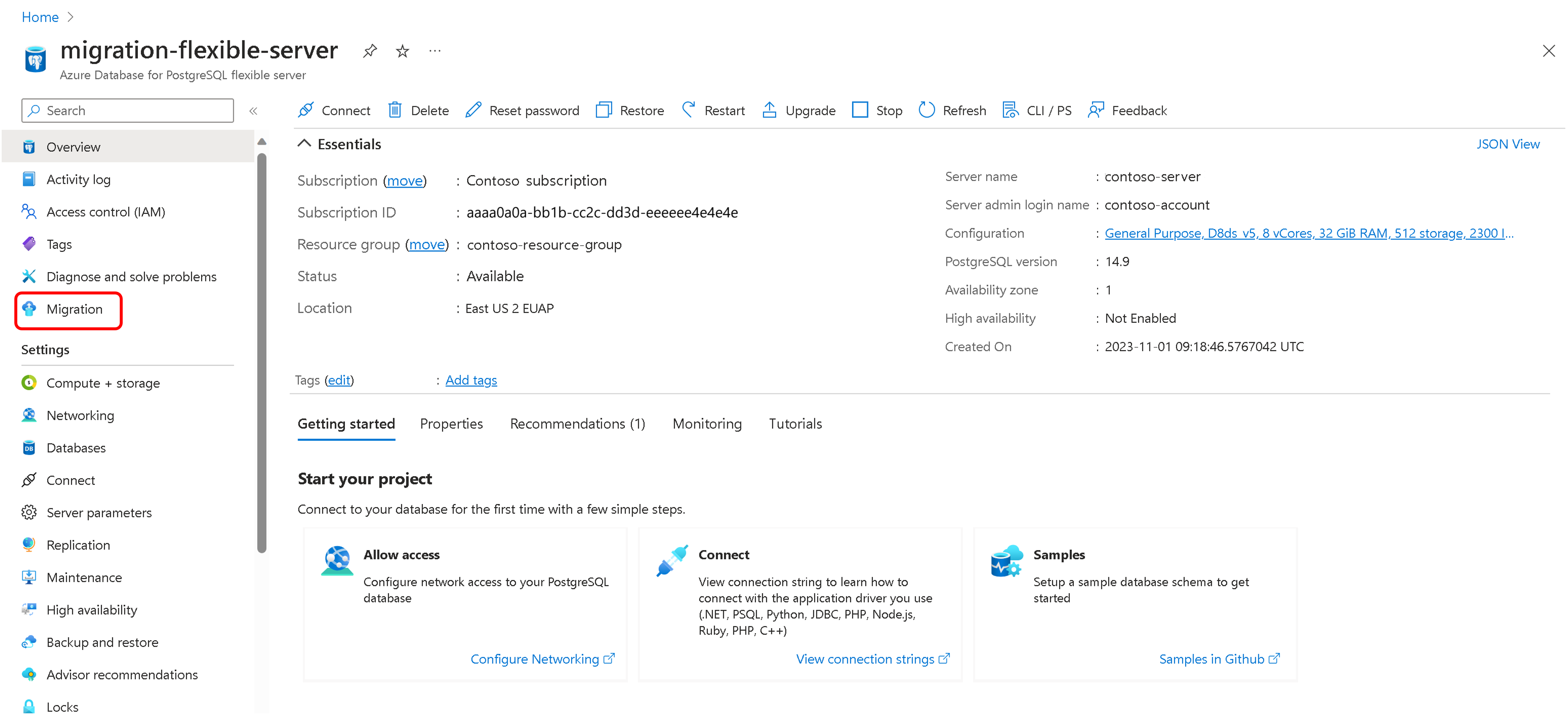
Task: Select Replication in the Settings menu
Action: [78, 545]
